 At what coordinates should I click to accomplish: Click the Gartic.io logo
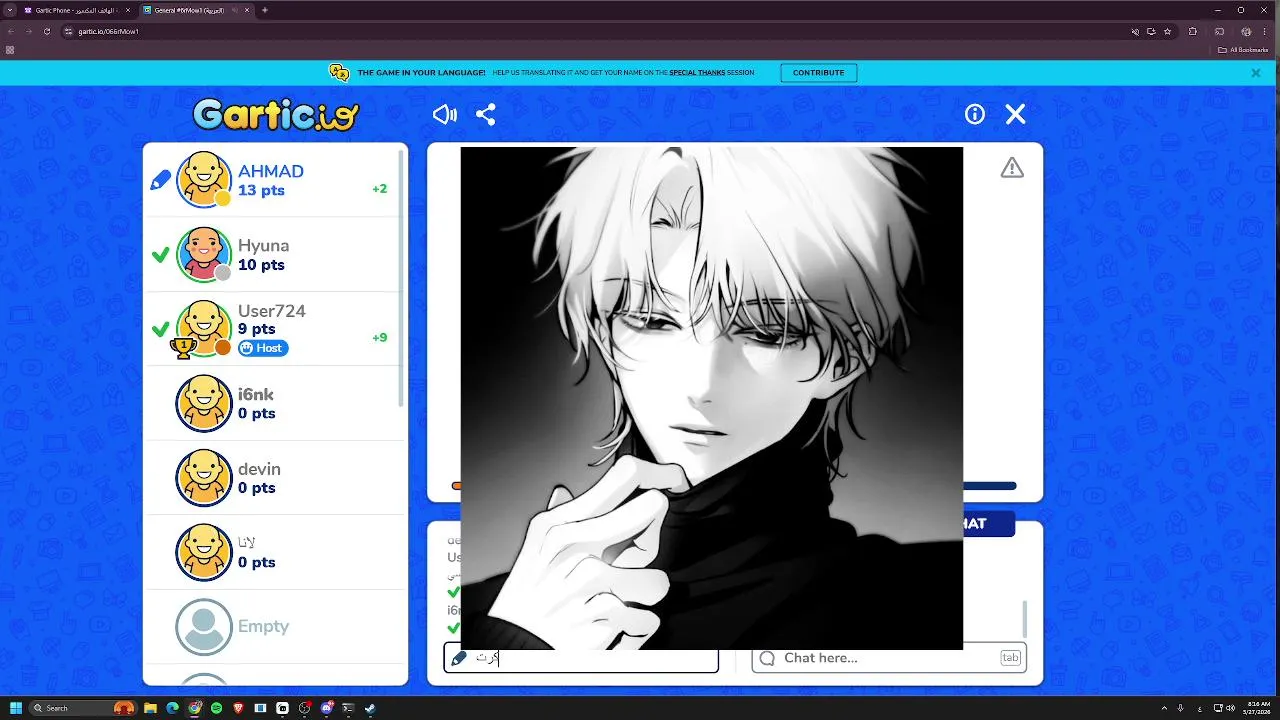(x=276, y=114)
